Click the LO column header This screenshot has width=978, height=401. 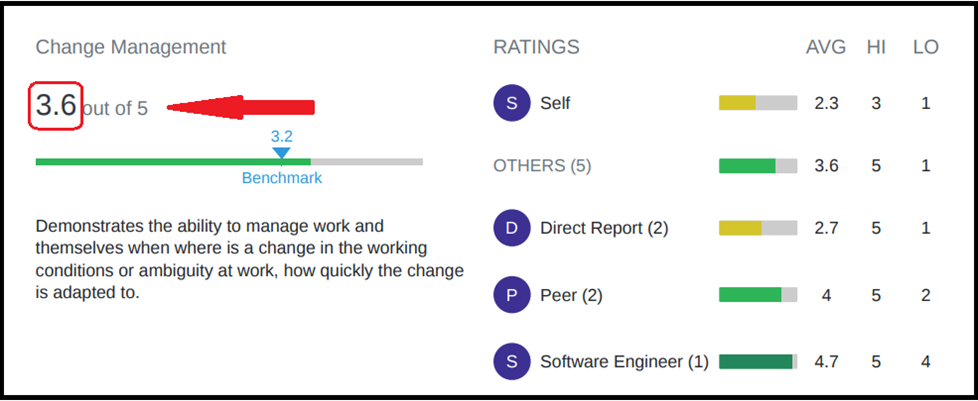click(926, 47)
